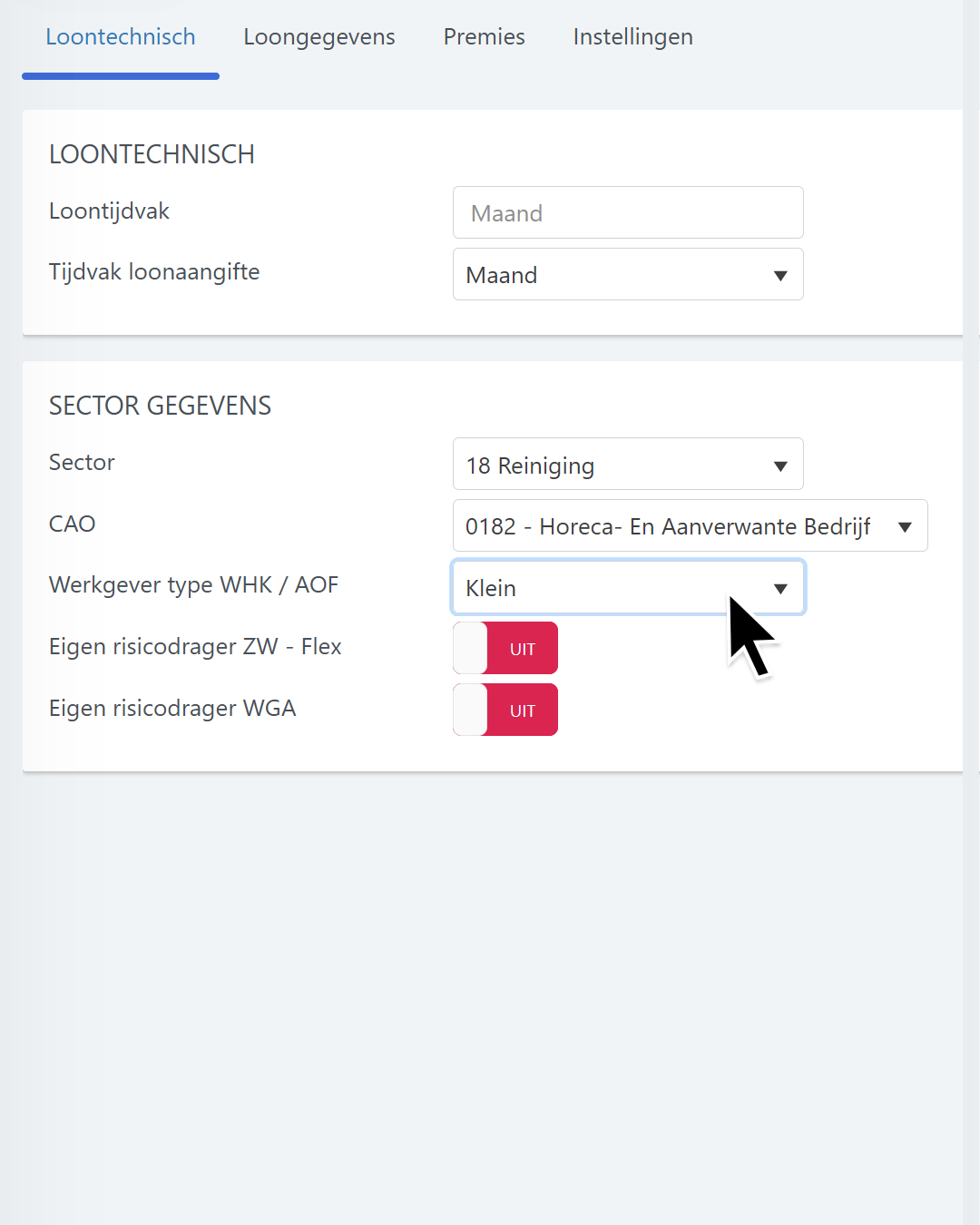Go to the Premies tab
The width and height of the screenshot is (980, 1225).
[x=485, y=37]
